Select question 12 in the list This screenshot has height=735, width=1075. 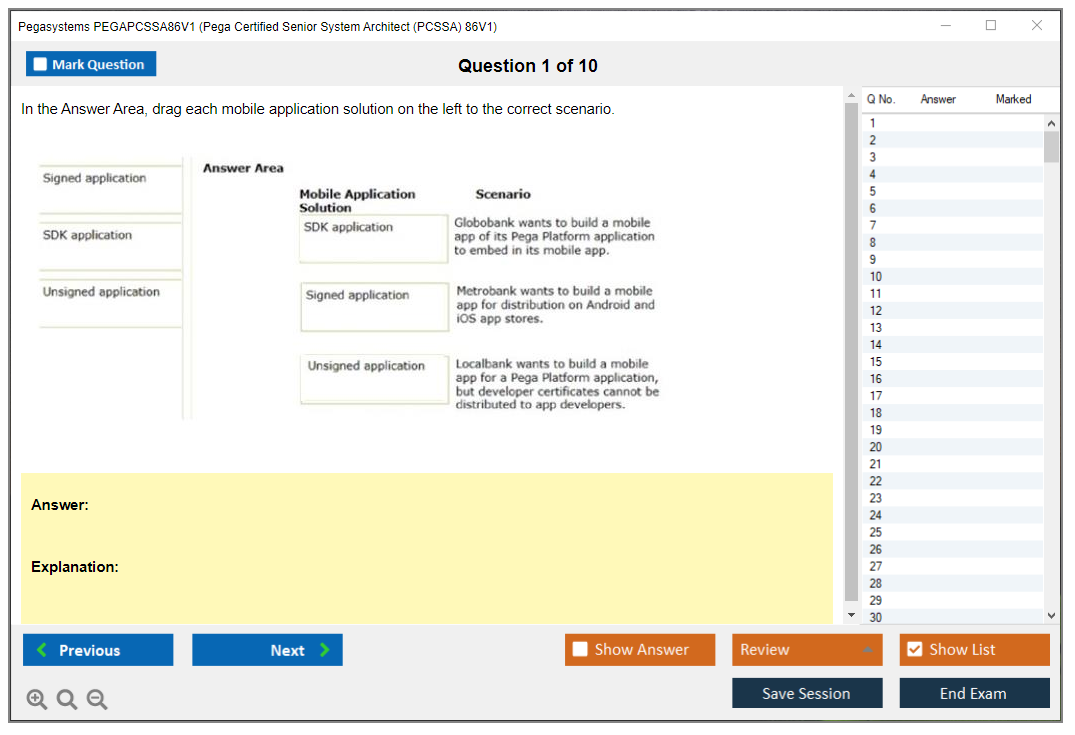(876, 310)
